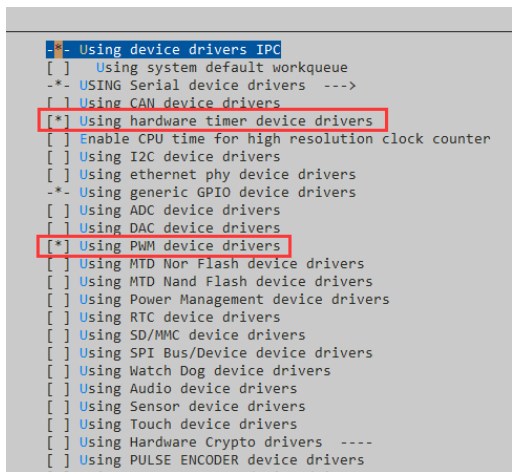The width and height of the screenshot is (516, 474).
Task: Enable Using Watch Dog device drivers
Action: [189, 371]
